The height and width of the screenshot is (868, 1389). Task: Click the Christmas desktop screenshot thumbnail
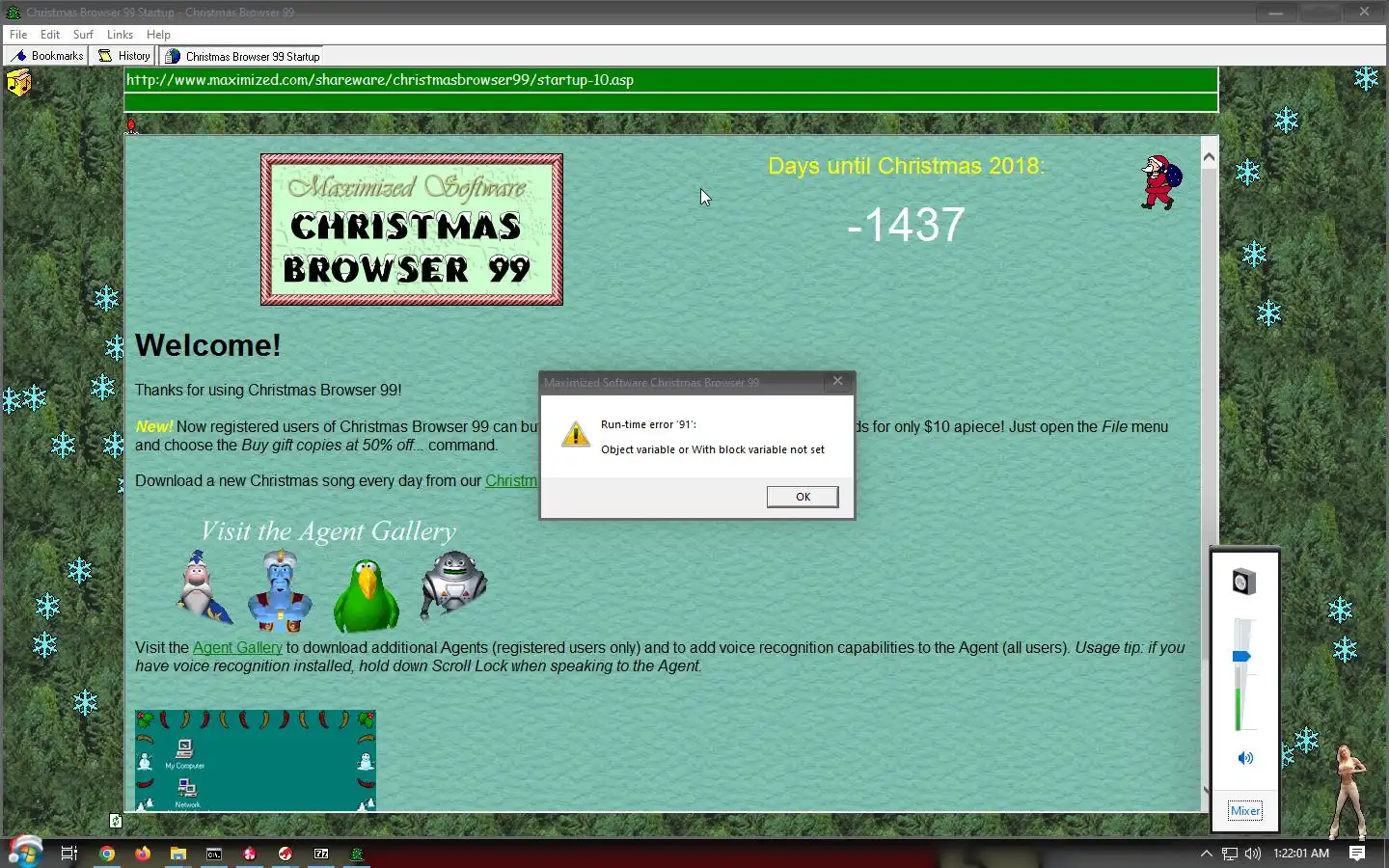click(256, 761)
